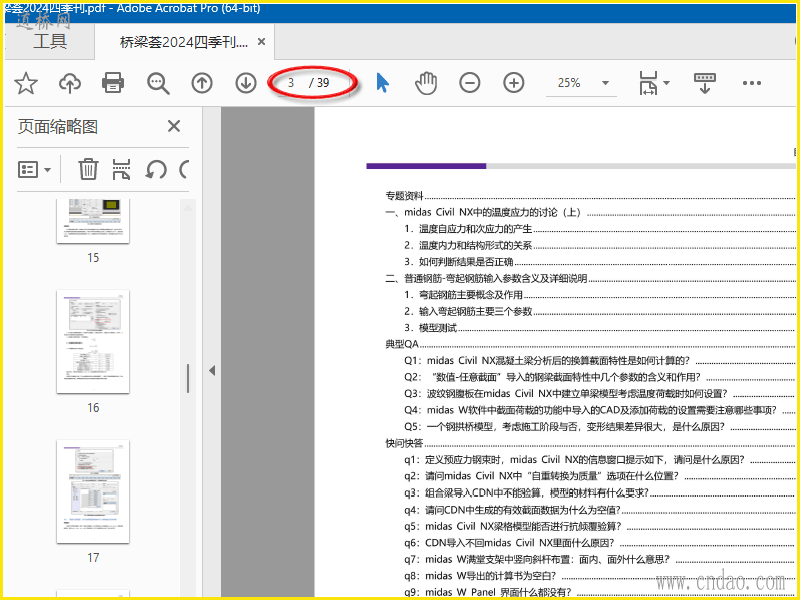The image size is (800, 600).
Task: Open 2. 温度内力和结构形式的关系 entry
Action: pyautogui.click(x=468, y=245)
